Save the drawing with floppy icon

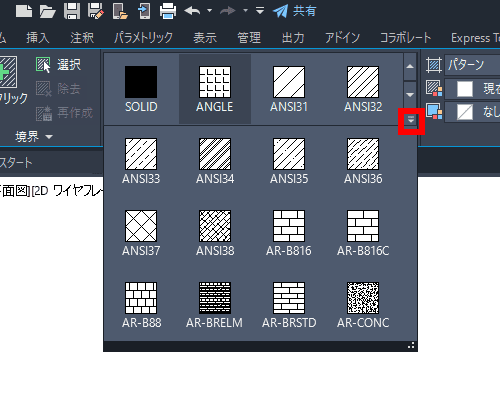pos(72,11)
